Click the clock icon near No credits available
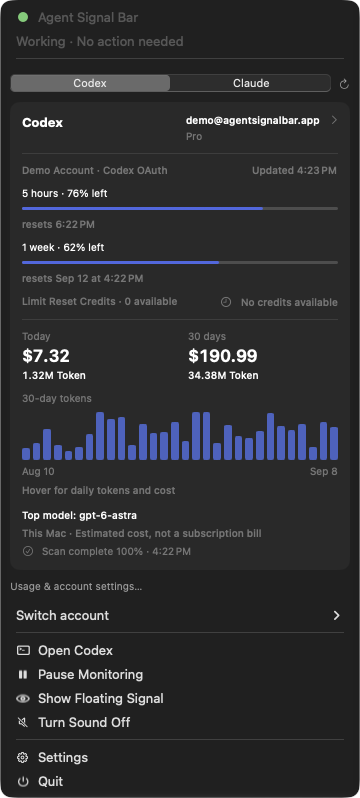The width and height of the screenshot is (360, 798). pos(226,302)
